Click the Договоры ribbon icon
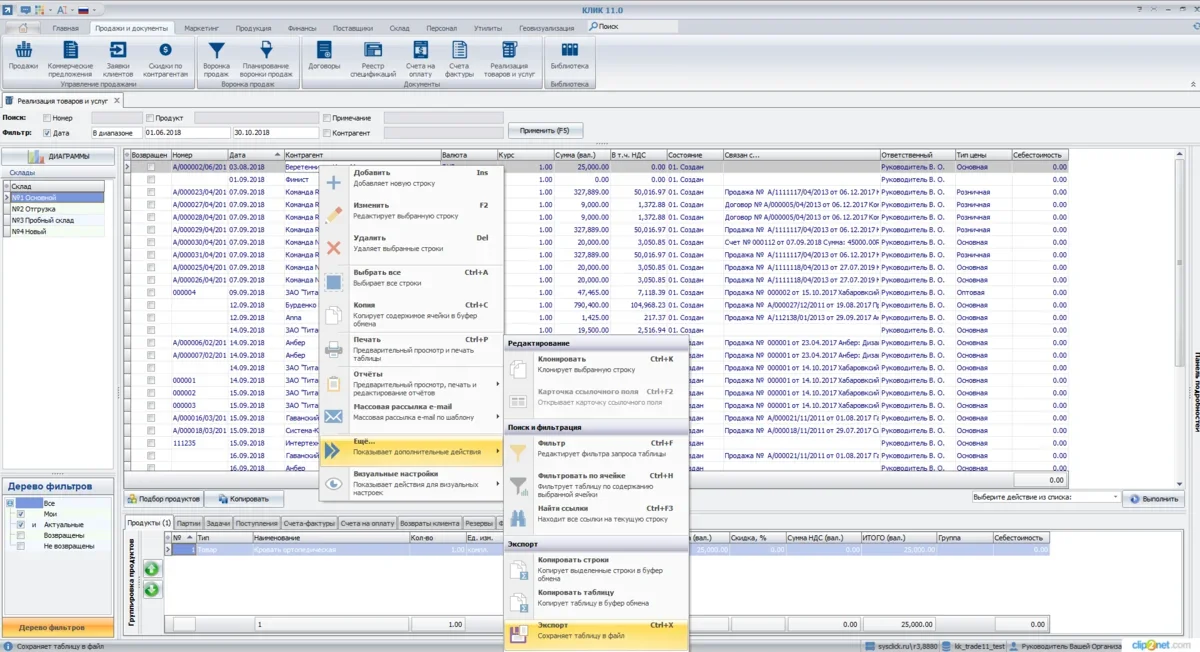The height and width of the screenshot is (652, 1200). tap(324, 50)
